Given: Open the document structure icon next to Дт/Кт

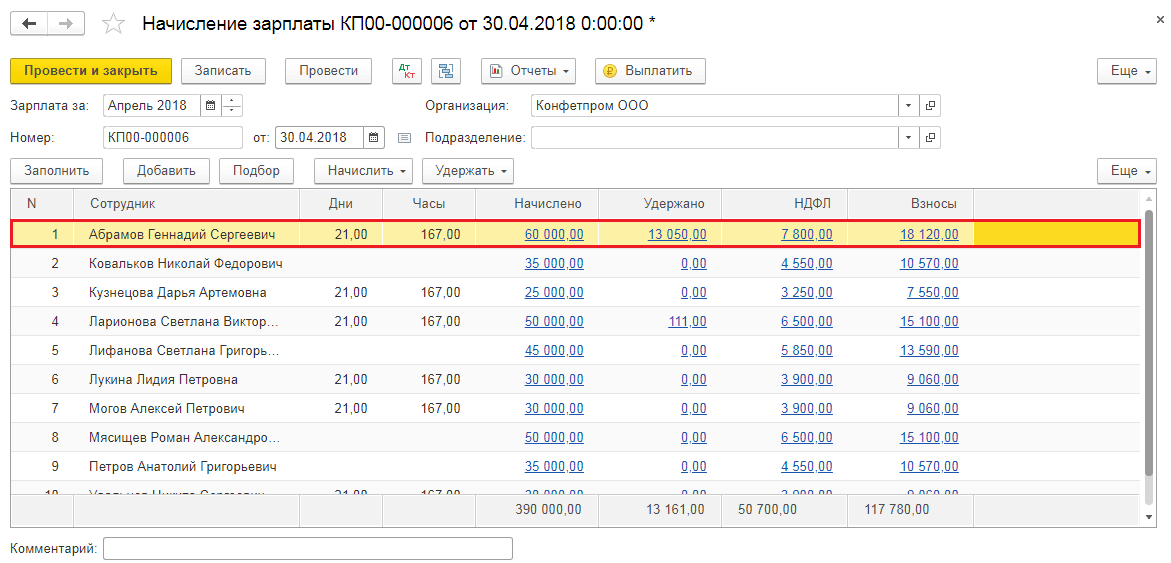Looking at the screenshot, I should pyautogui.click(x=446, y=71).
